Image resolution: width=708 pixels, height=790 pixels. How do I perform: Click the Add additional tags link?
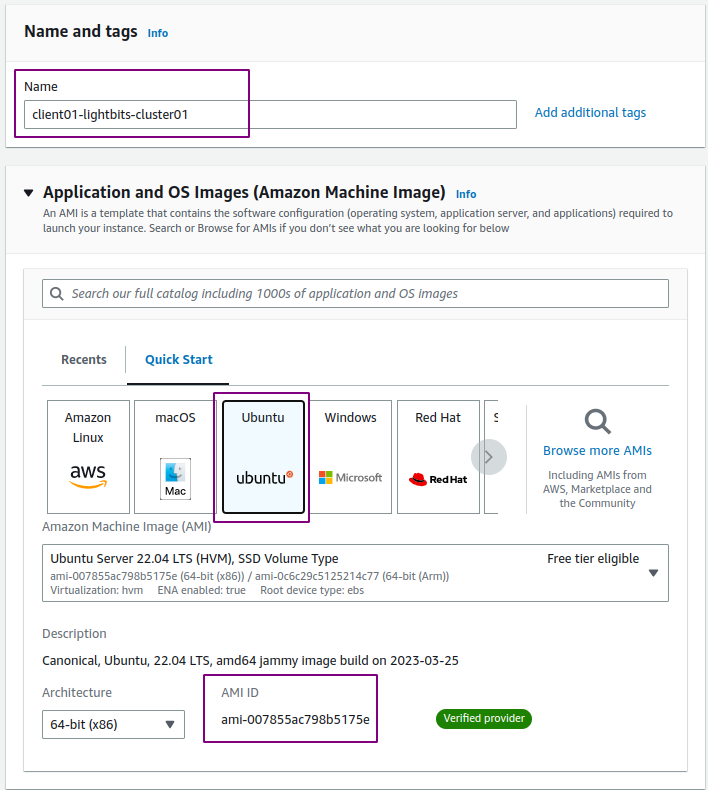[x=590, y=112]
